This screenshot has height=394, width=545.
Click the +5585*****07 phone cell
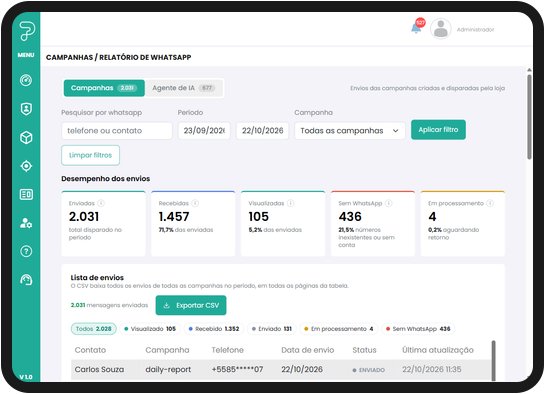[237, 370]
